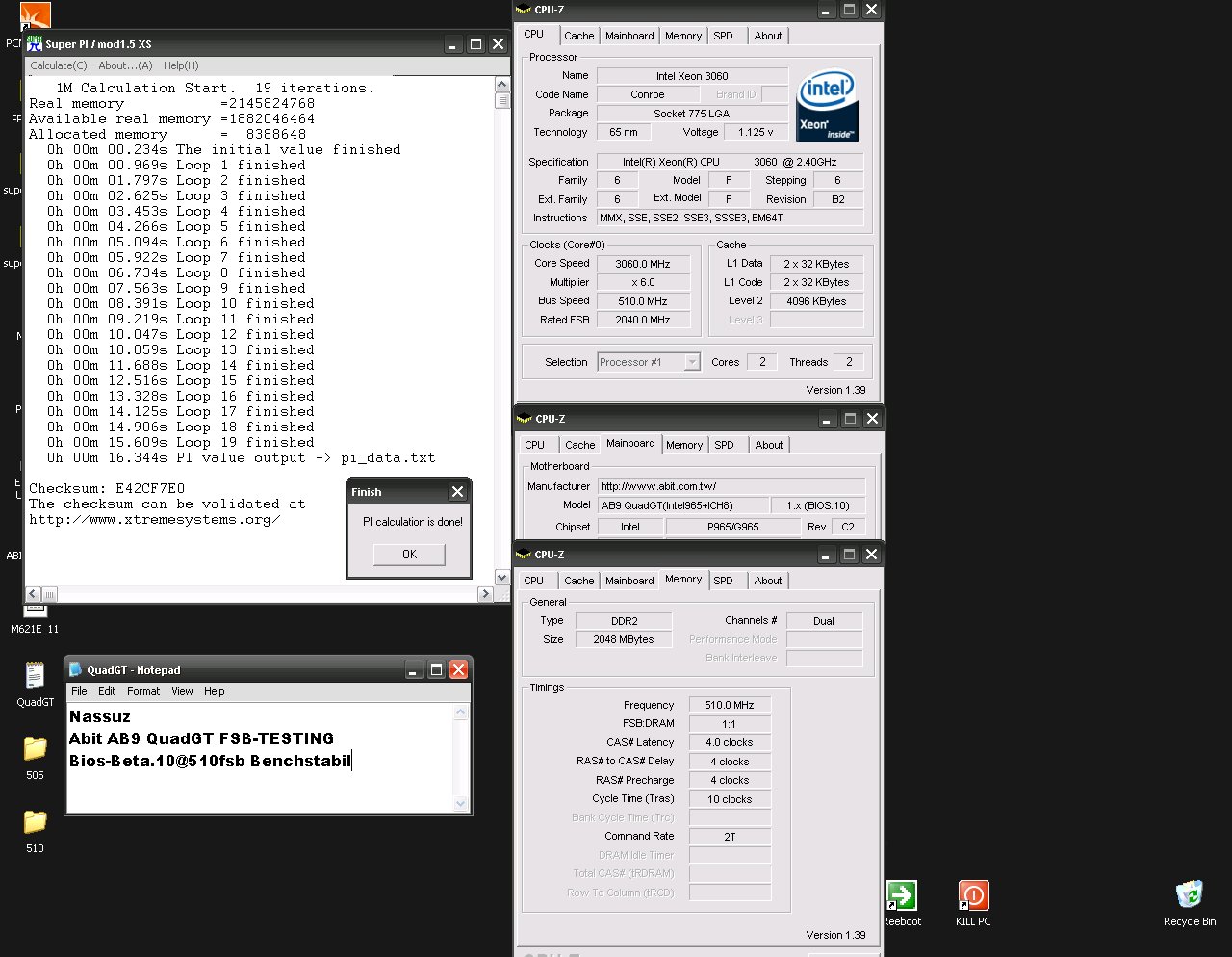Switch to Cache tab in top CPU-Z
1232x957 pixels.
point(579,36)
